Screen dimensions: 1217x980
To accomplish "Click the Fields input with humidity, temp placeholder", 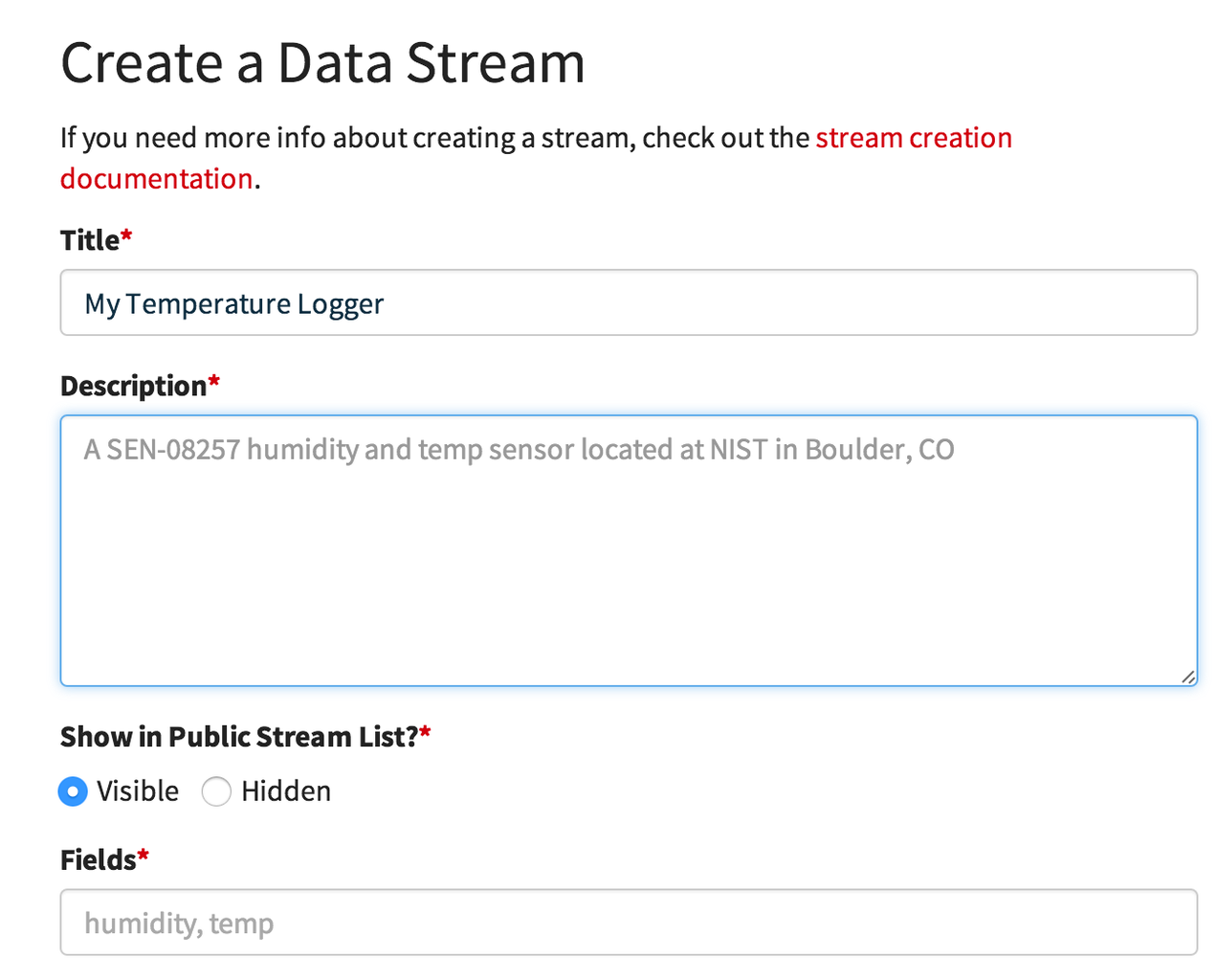I will [x=628, y=923].
